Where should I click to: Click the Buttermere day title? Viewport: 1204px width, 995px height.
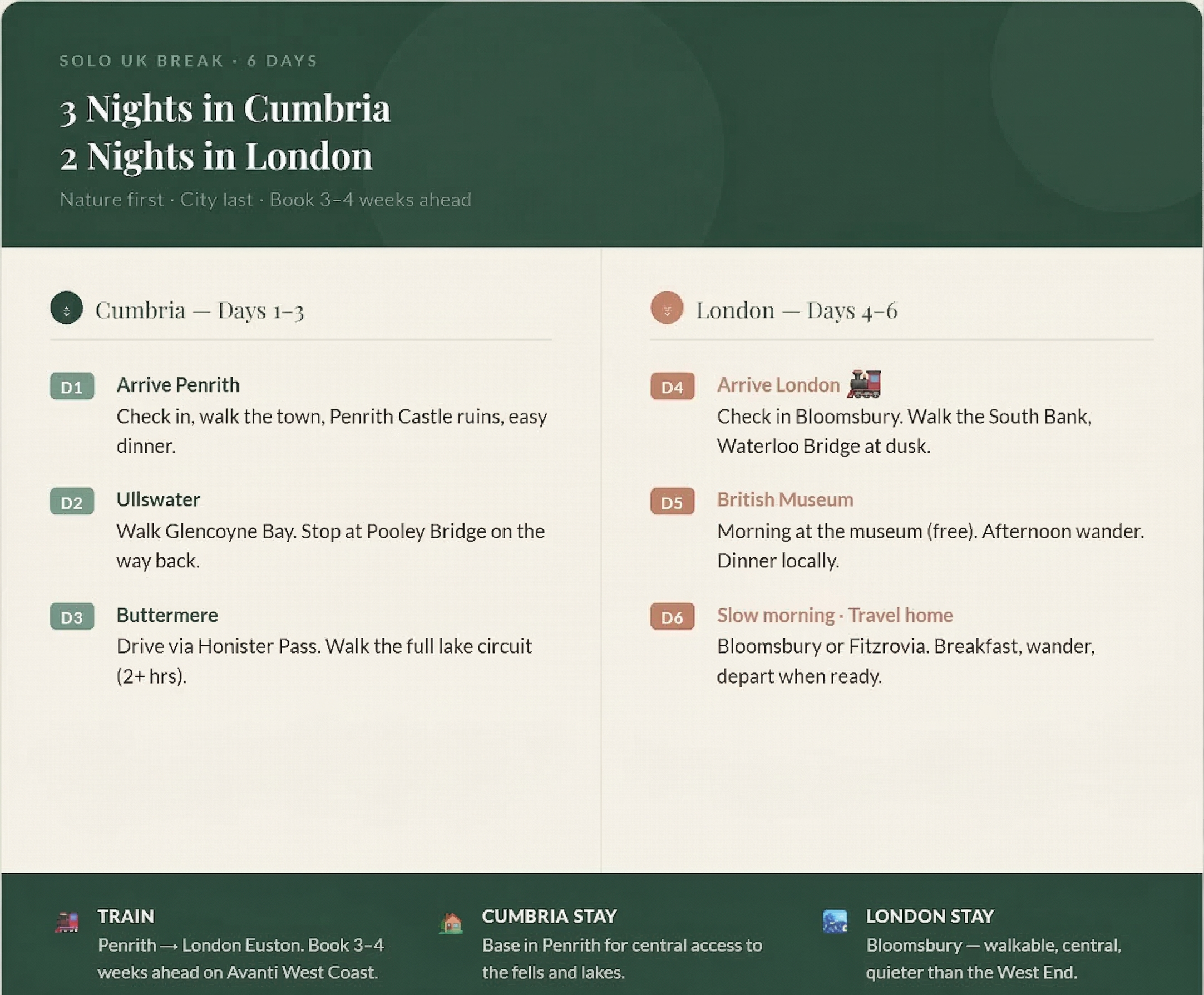point(167,615)
